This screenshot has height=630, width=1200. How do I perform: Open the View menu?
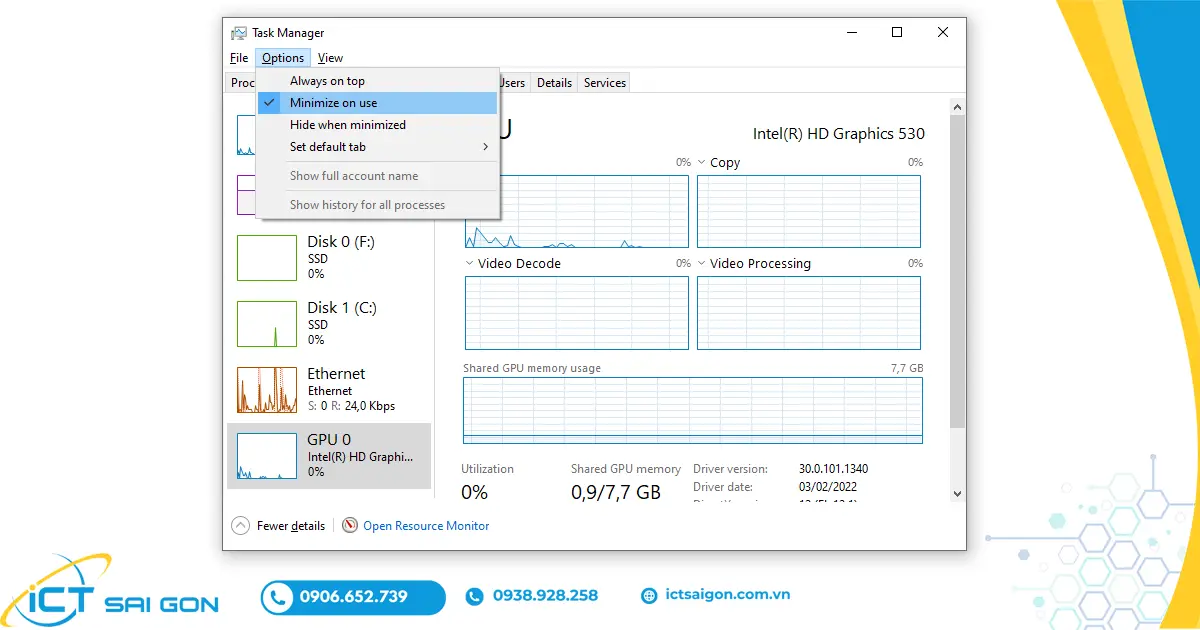click(x=330, y=58)
